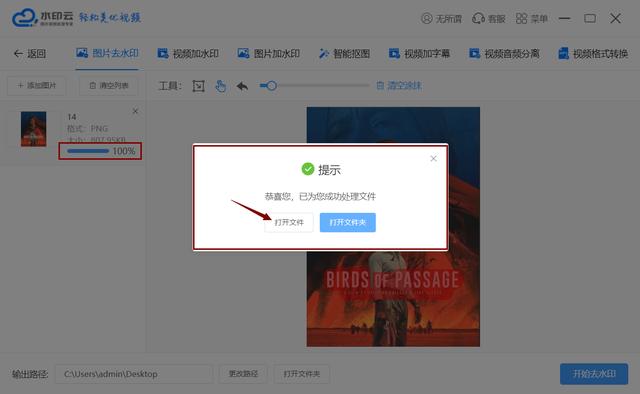Open 视频格式转换 tab
The image size is (640, 394).
(593, 53)
